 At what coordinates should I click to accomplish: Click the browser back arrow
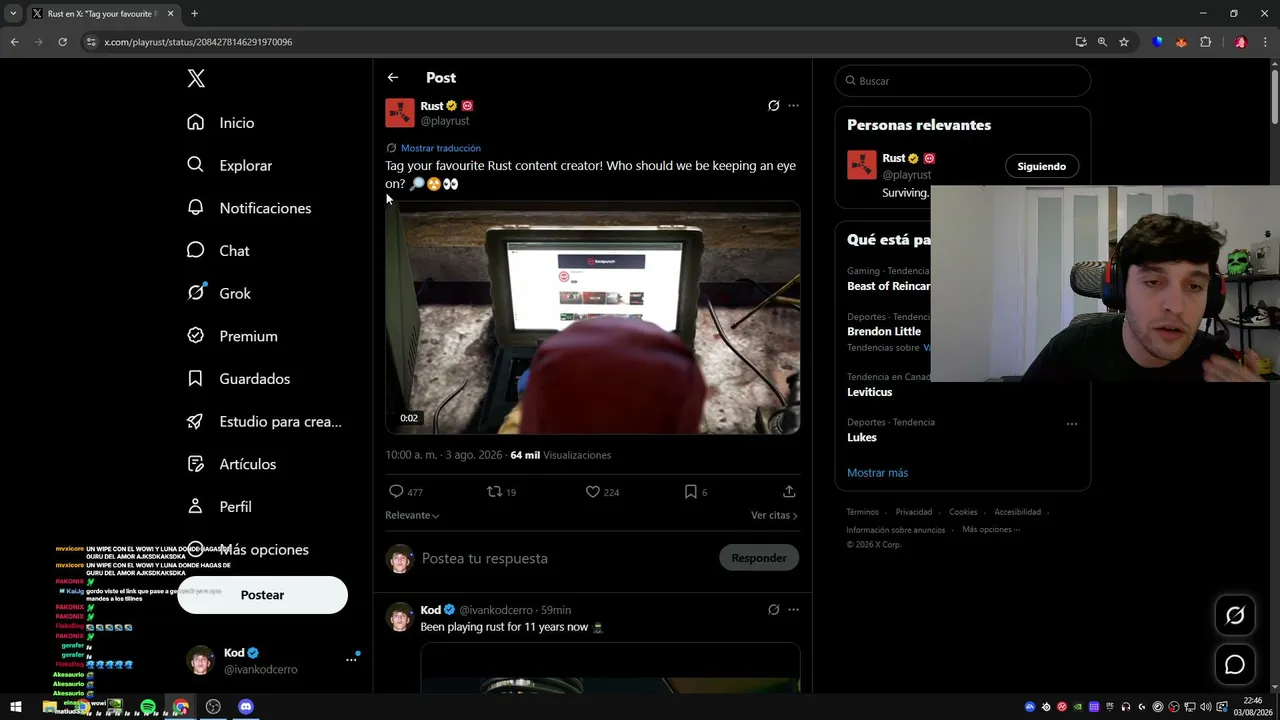[14, 42]
